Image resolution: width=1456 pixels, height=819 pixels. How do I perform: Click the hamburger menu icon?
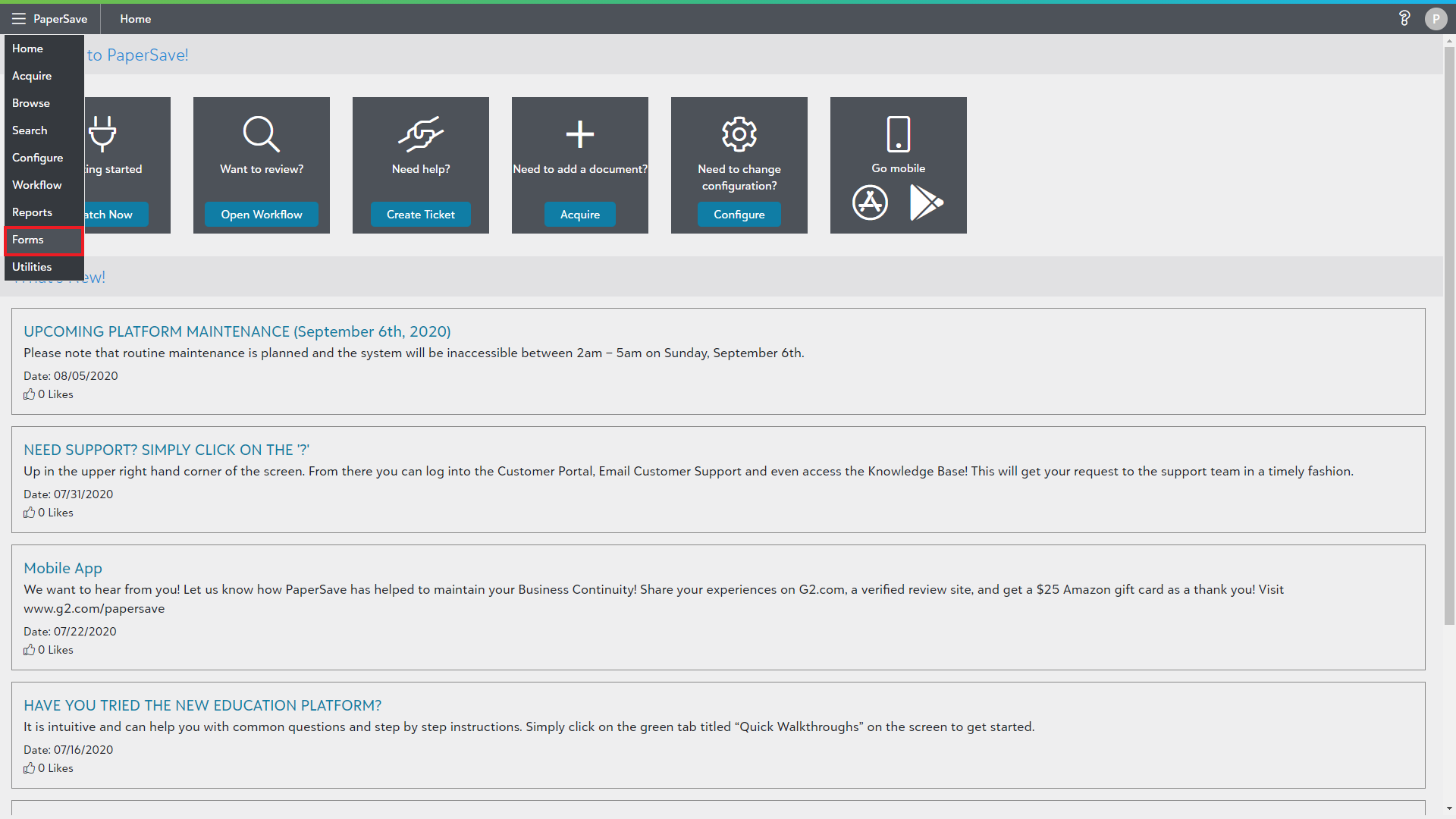[19, 19]
